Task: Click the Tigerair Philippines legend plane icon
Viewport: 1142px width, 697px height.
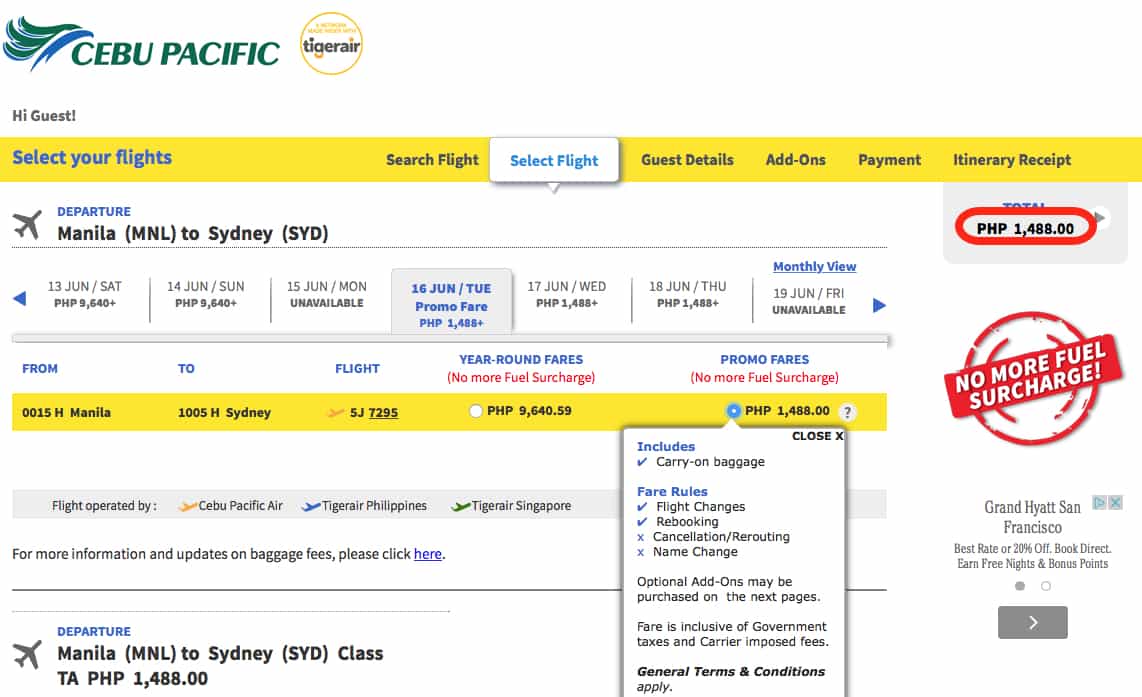Action: coord(311,506)
